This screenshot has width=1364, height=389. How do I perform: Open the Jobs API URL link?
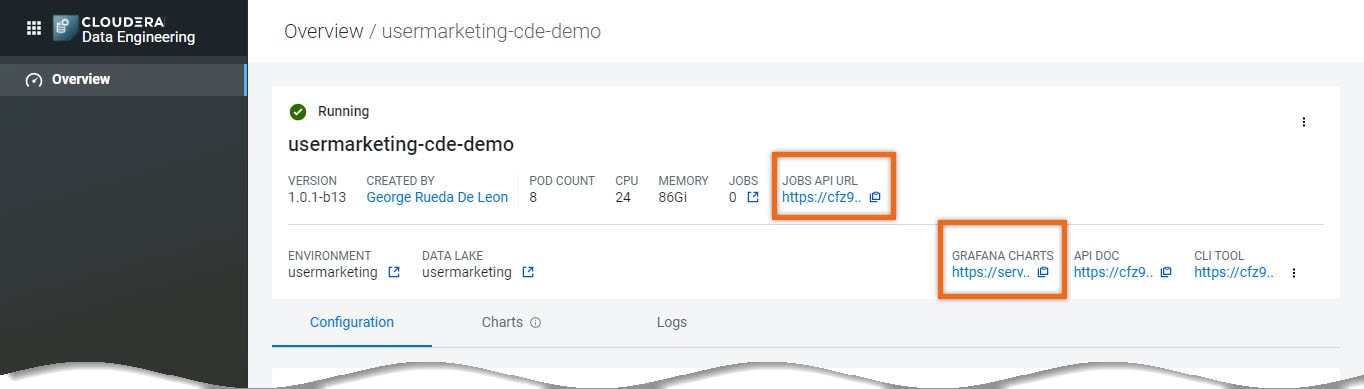[821, 197]
